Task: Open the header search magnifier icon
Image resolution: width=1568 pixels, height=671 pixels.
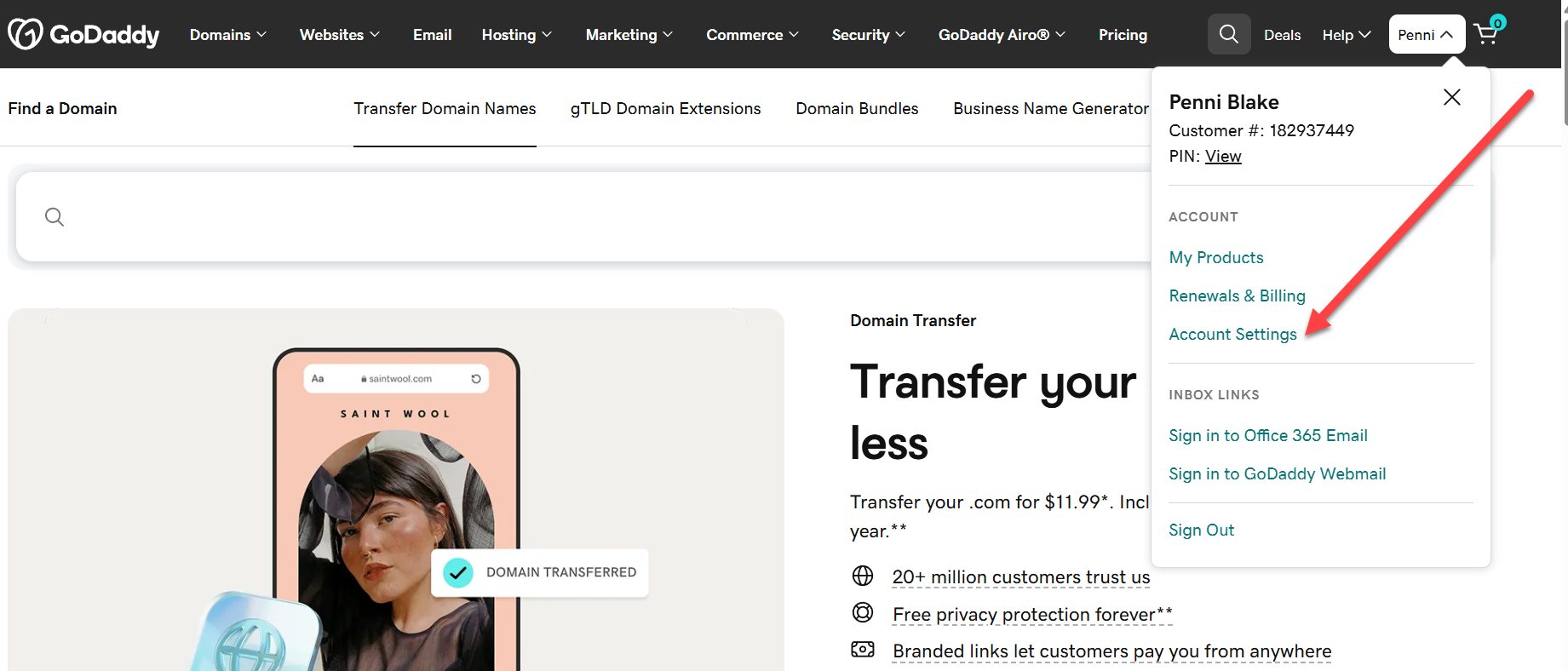Action: [1229, 34]
